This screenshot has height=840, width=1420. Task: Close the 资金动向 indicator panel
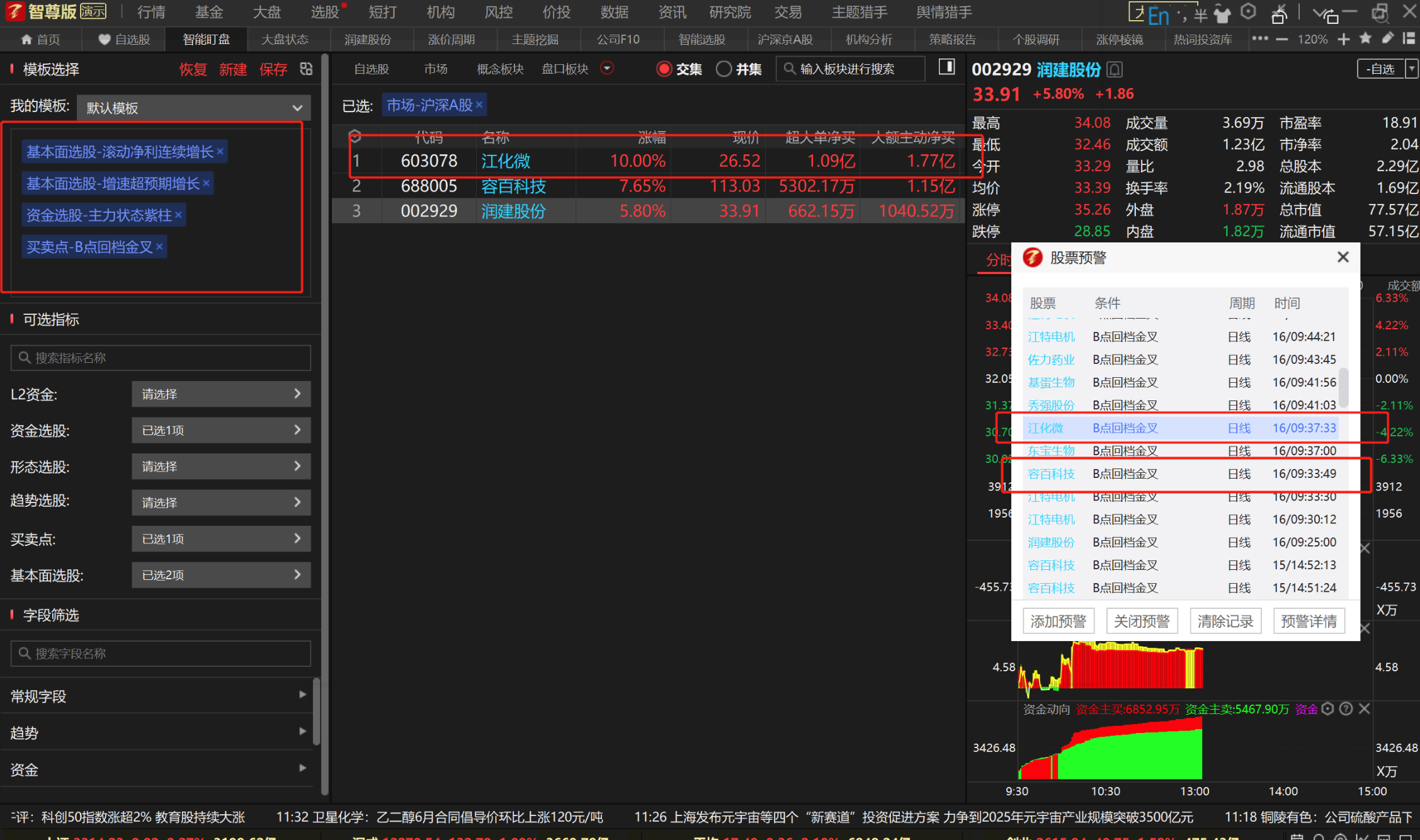[1364, 709]
